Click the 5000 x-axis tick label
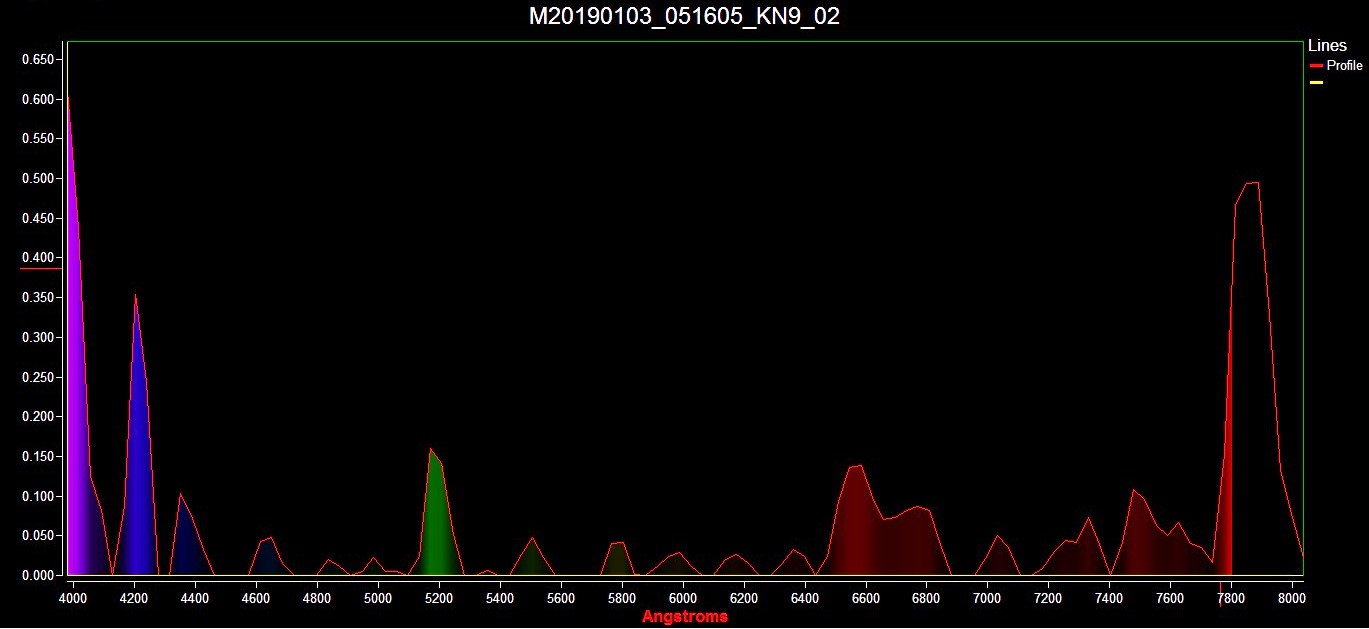The height and width of the screenshot is (629, 1369). (378, 598)
